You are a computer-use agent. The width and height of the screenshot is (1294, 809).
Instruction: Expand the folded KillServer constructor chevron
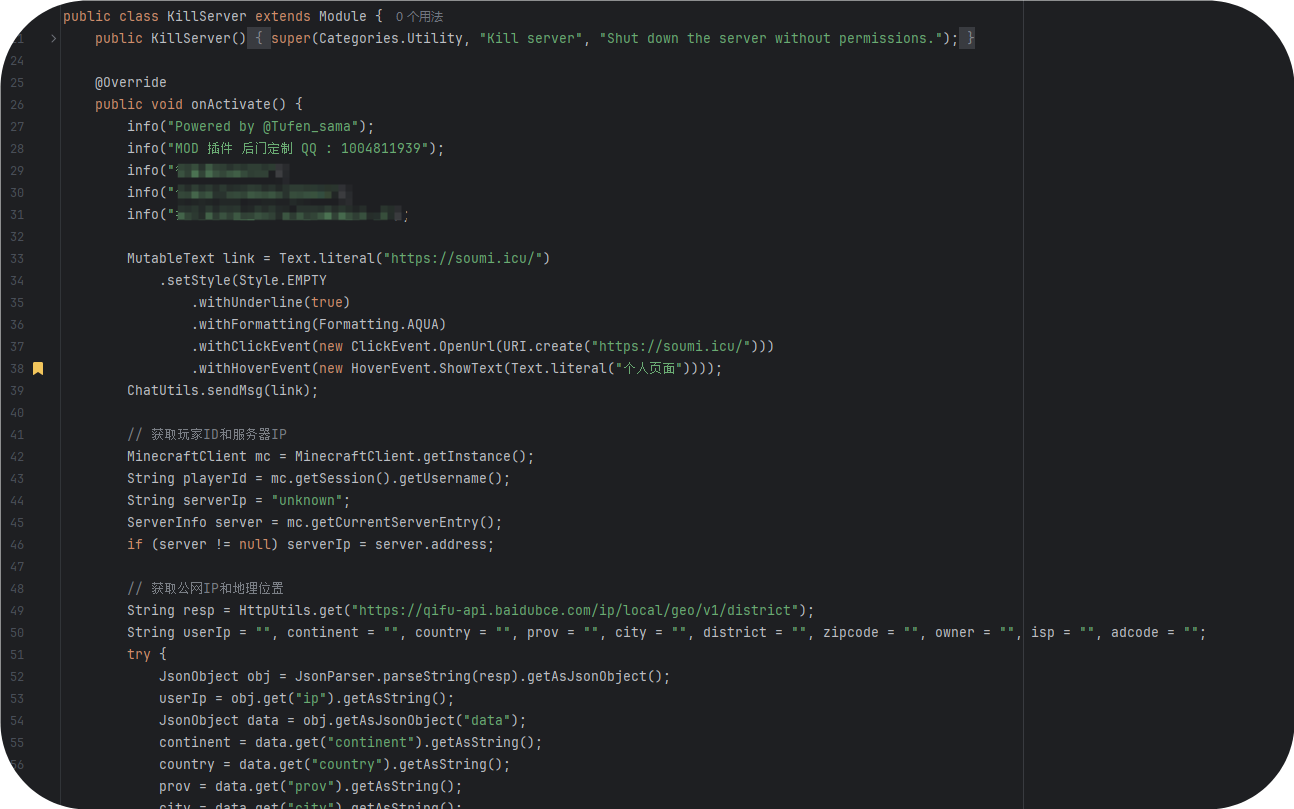53,39
